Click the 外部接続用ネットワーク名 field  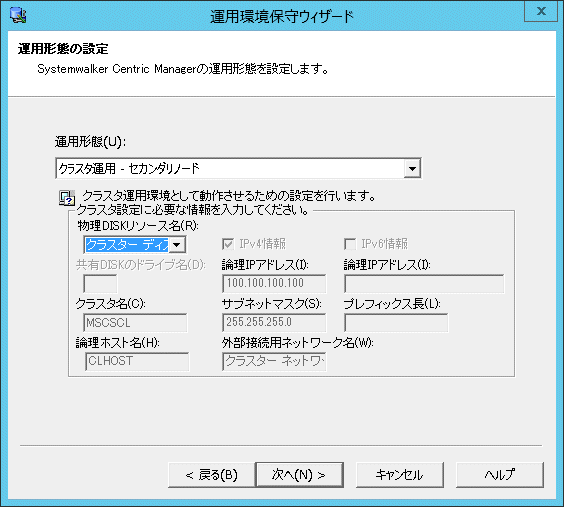(x=274, y=361)
